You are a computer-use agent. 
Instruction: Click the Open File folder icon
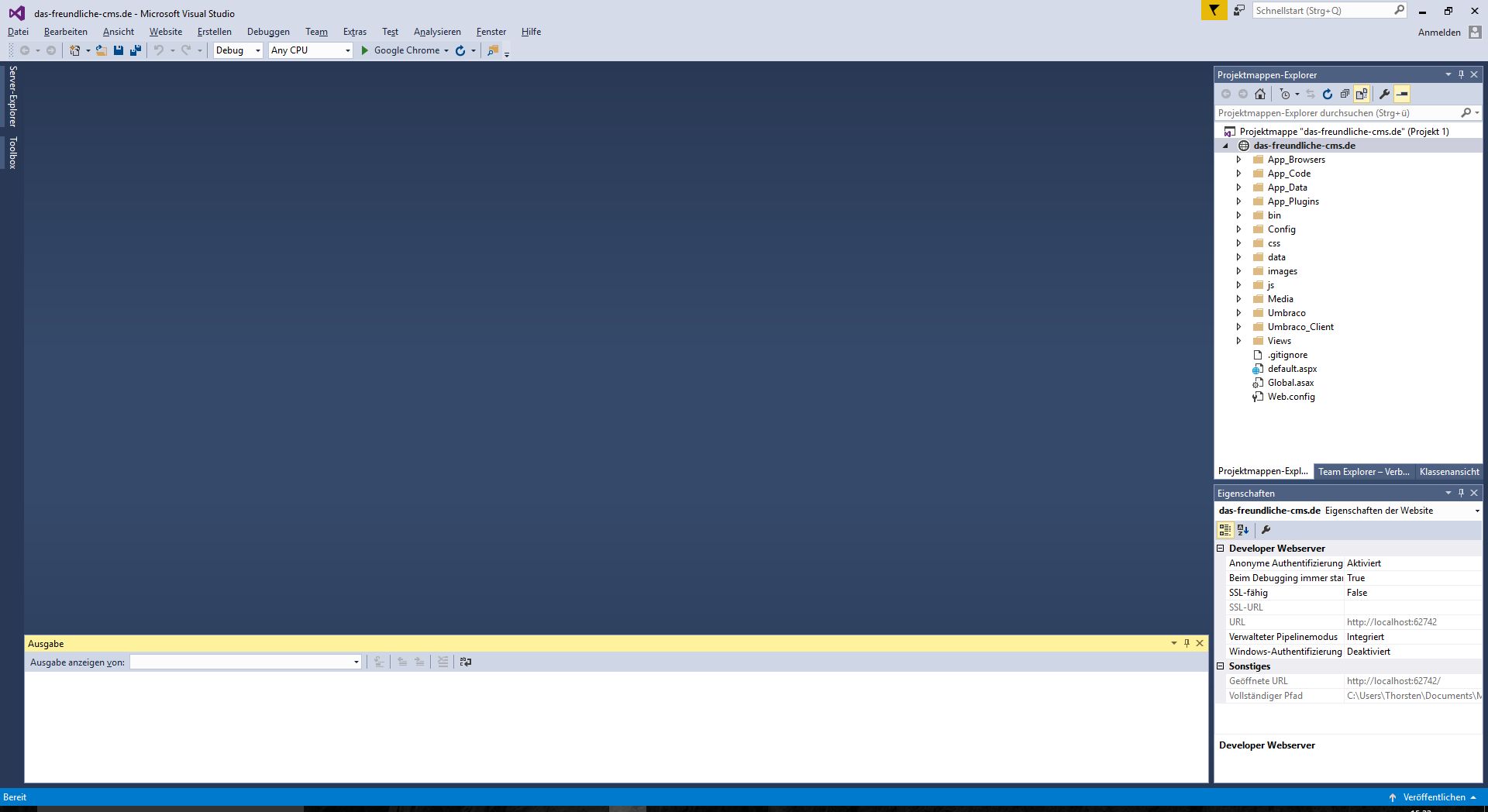(x=101, y=50)
